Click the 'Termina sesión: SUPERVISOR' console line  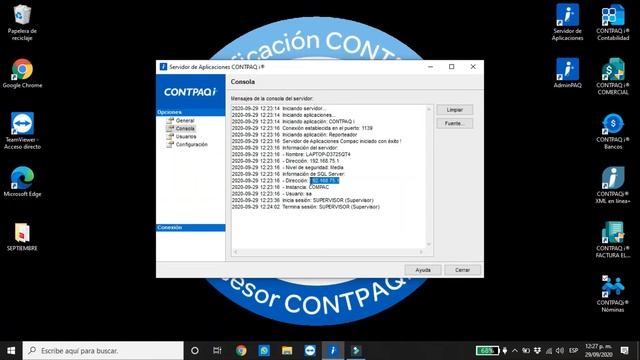coord(306,207)
